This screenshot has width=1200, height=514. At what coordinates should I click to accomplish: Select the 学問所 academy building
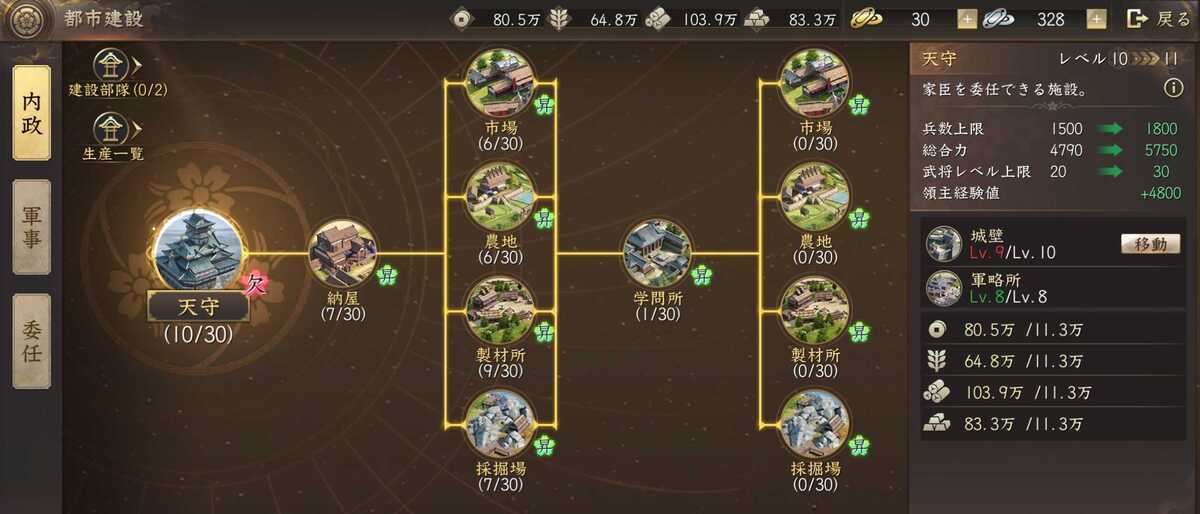click(657, 253)
